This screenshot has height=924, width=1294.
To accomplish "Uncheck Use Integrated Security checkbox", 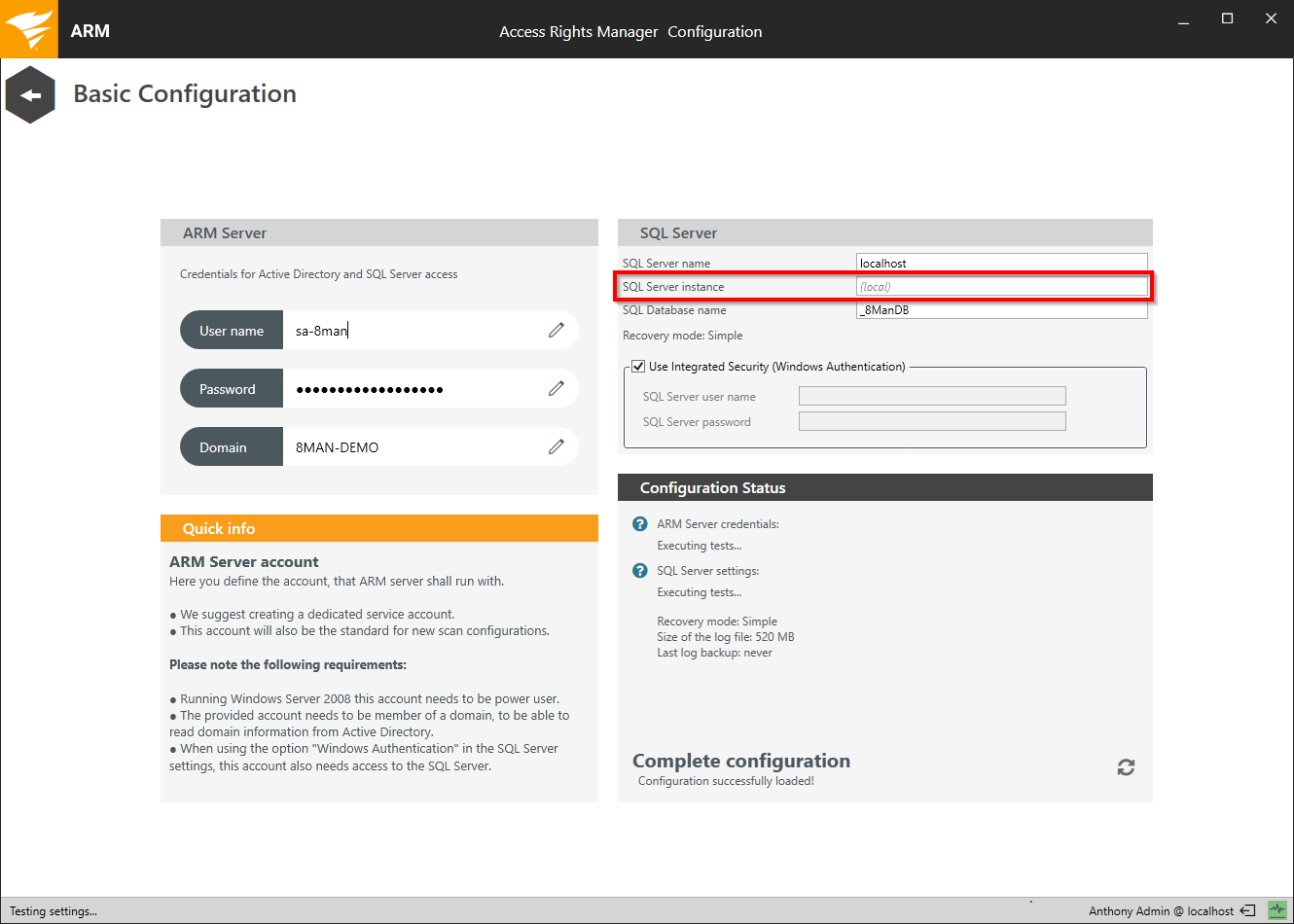I will 638,367.
